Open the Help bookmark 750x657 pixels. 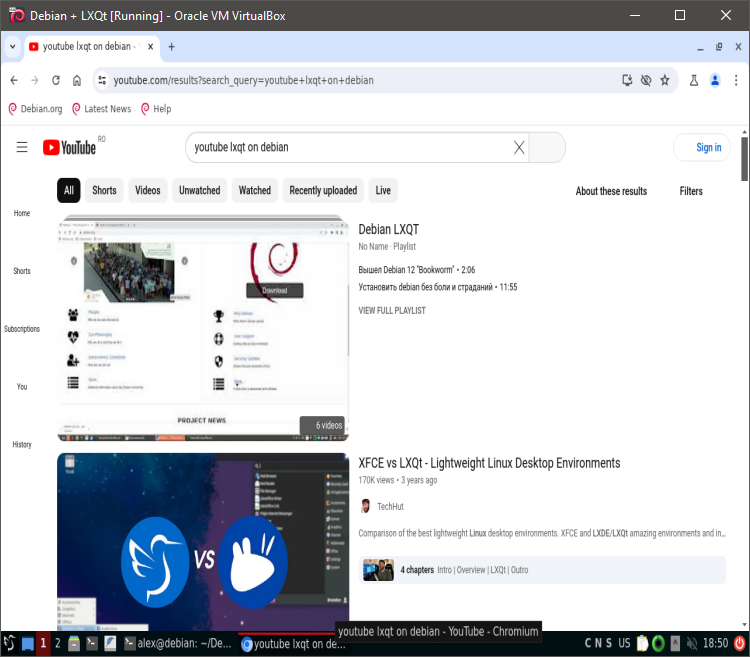pyautogui.click(x=156, y=109)
